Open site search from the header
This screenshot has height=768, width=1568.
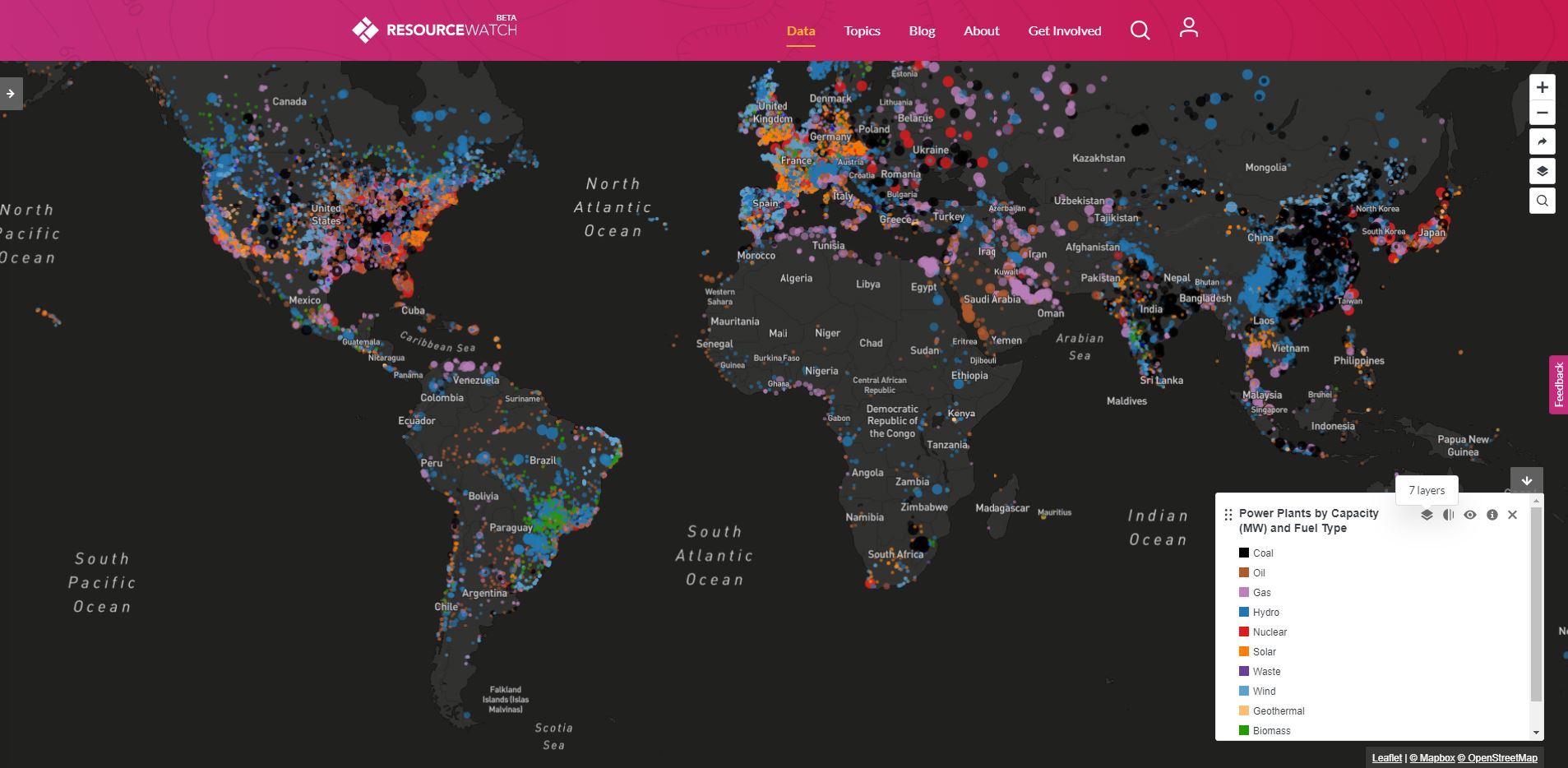pyautogui.click(x=1140, y=30)
